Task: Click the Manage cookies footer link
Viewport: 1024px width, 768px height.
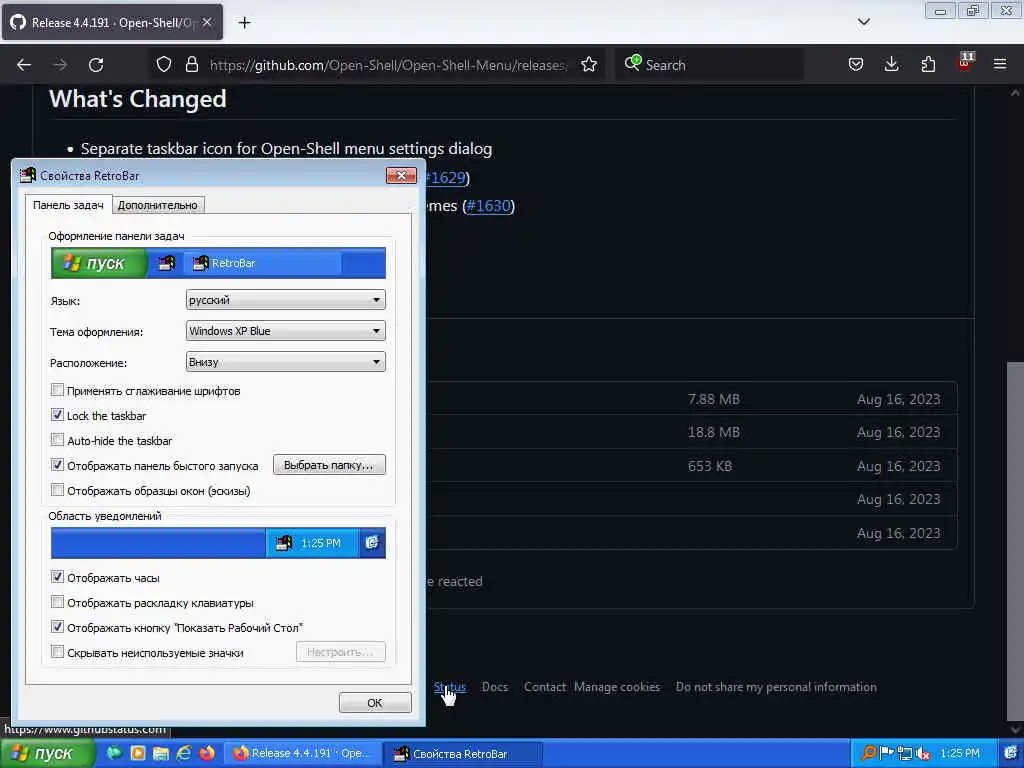Action: click(x=617, y=687)
